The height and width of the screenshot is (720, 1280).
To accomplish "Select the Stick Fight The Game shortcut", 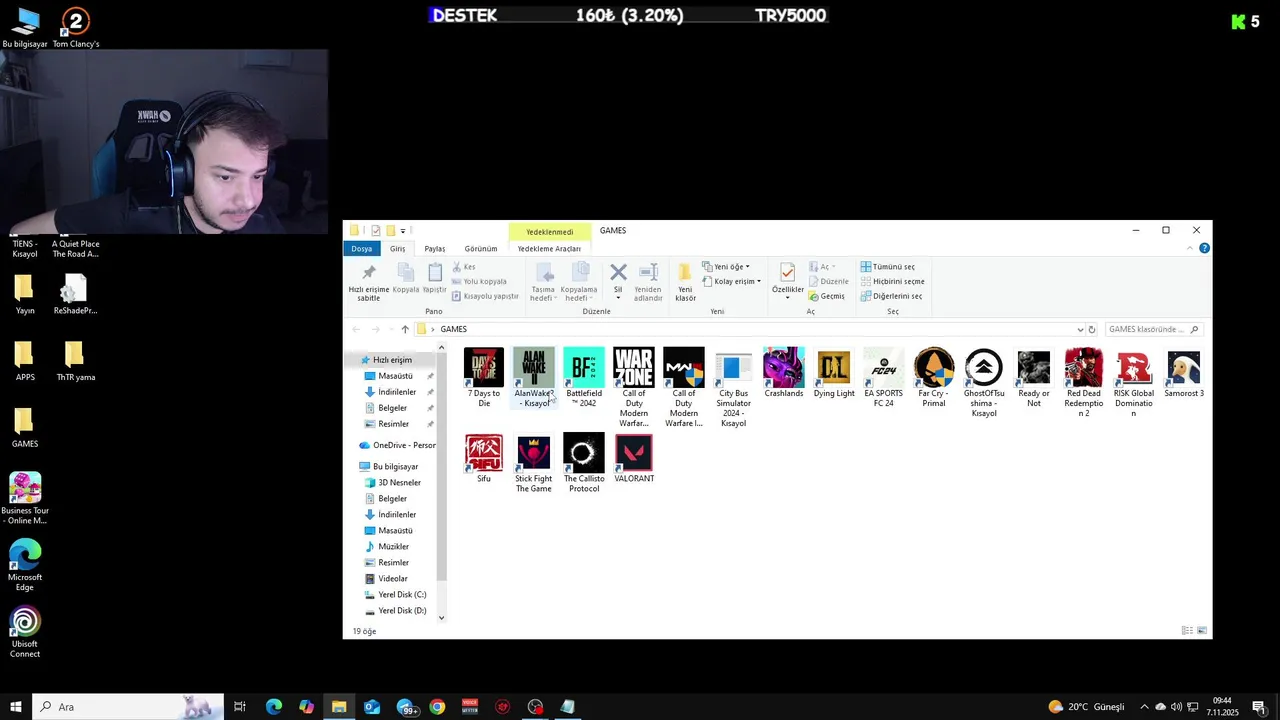I will (534, 463).
